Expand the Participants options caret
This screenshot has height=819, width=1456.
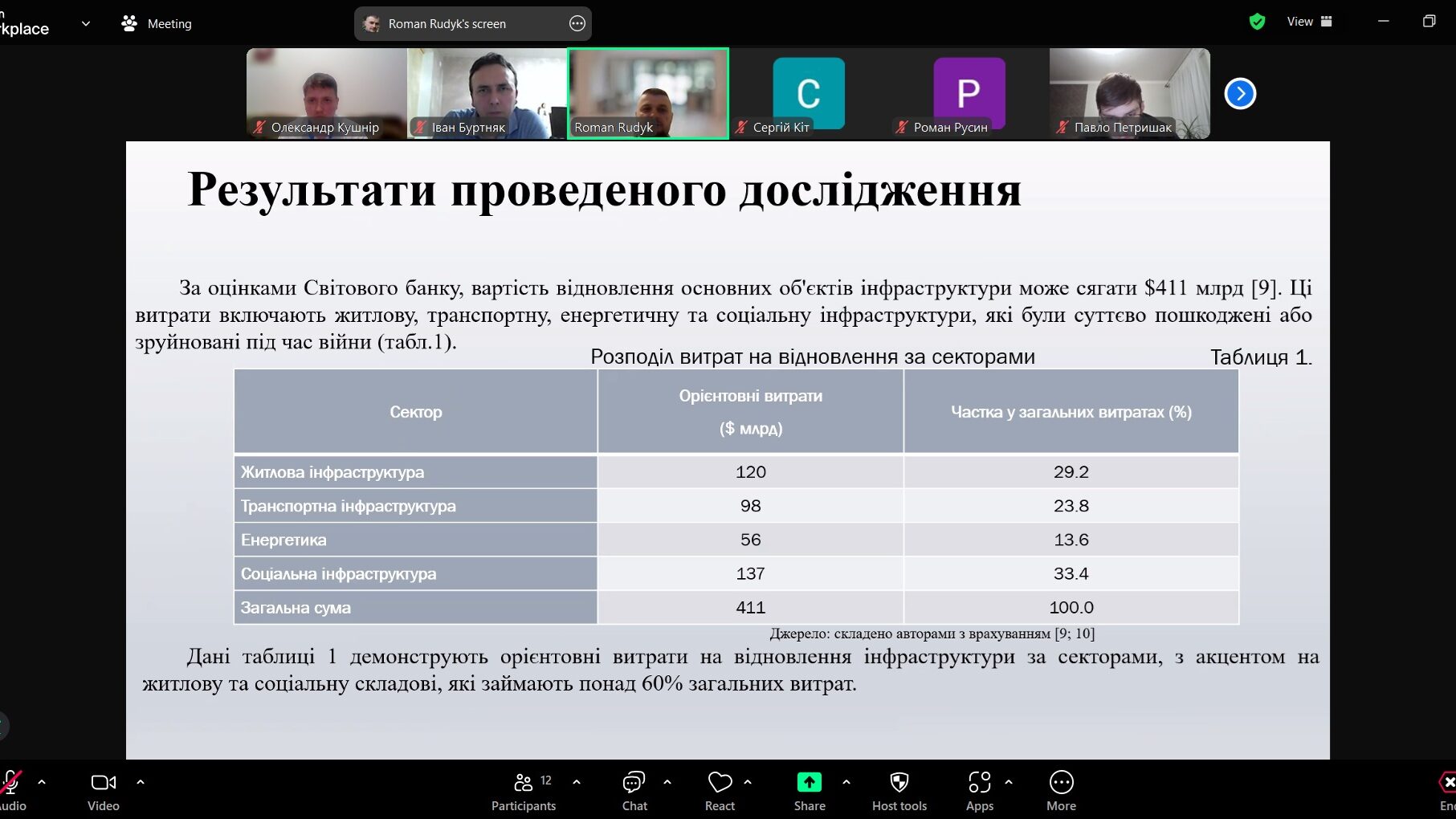click(577, 781)
